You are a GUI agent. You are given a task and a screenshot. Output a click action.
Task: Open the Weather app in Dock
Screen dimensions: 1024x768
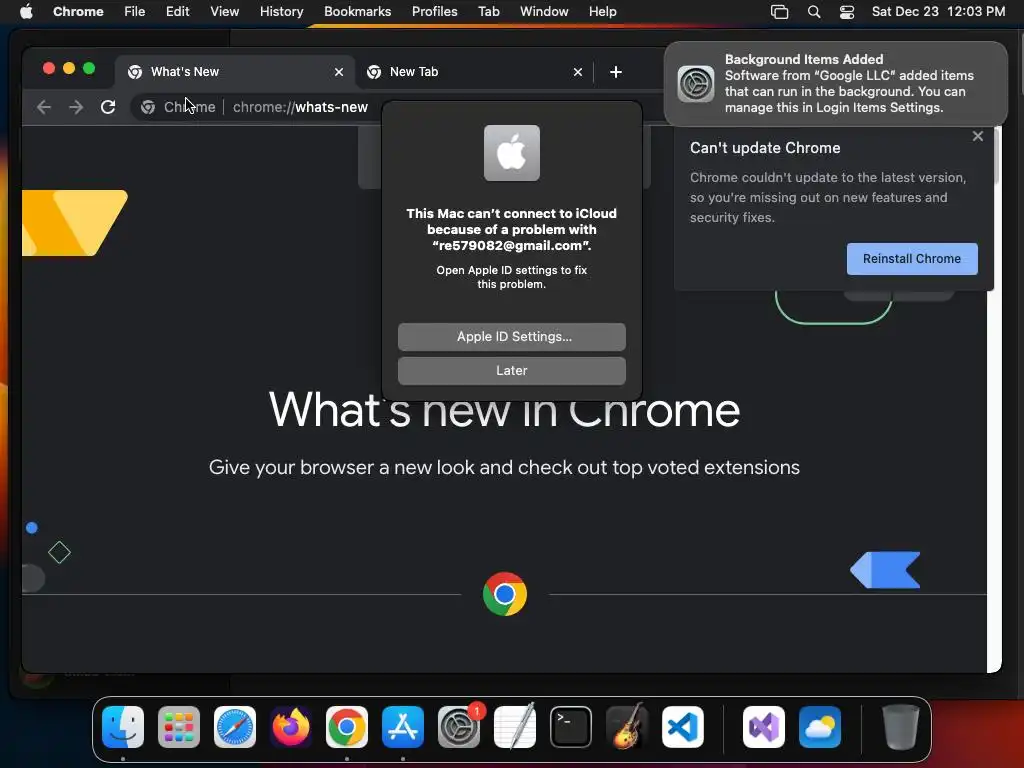coord(820,727)
